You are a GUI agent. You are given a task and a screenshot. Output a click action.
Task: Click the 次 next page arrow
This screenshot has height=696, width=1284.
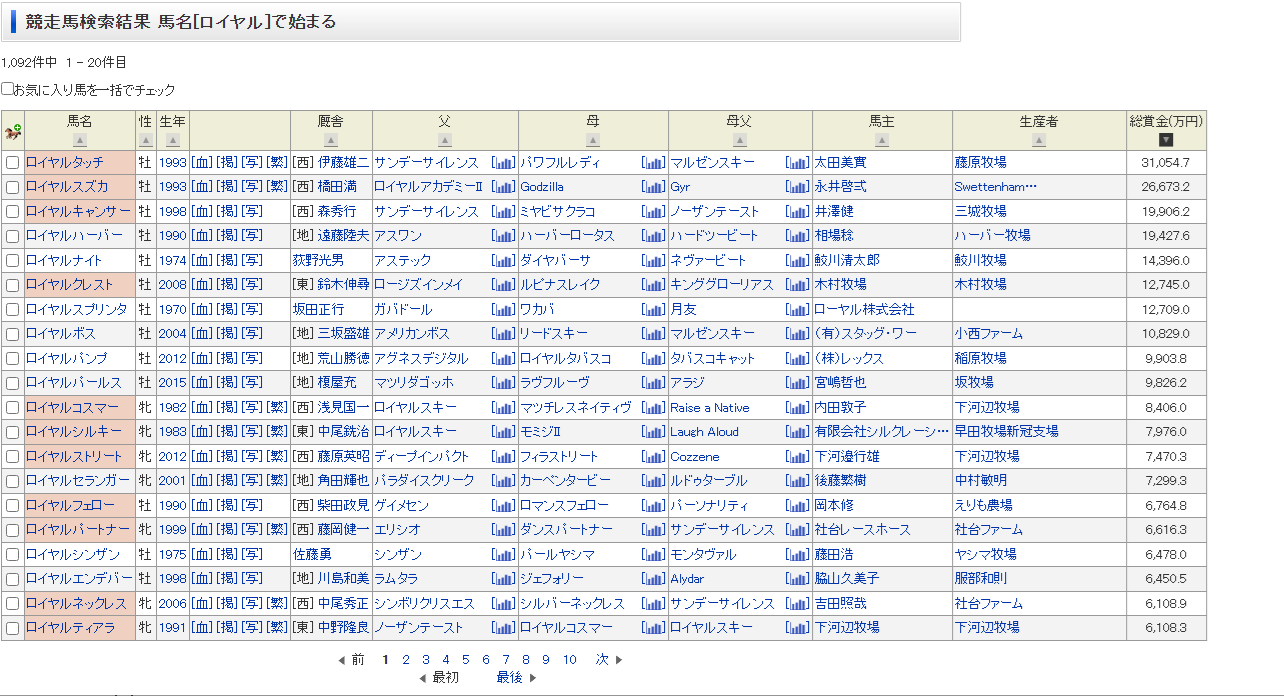point(608,659)
